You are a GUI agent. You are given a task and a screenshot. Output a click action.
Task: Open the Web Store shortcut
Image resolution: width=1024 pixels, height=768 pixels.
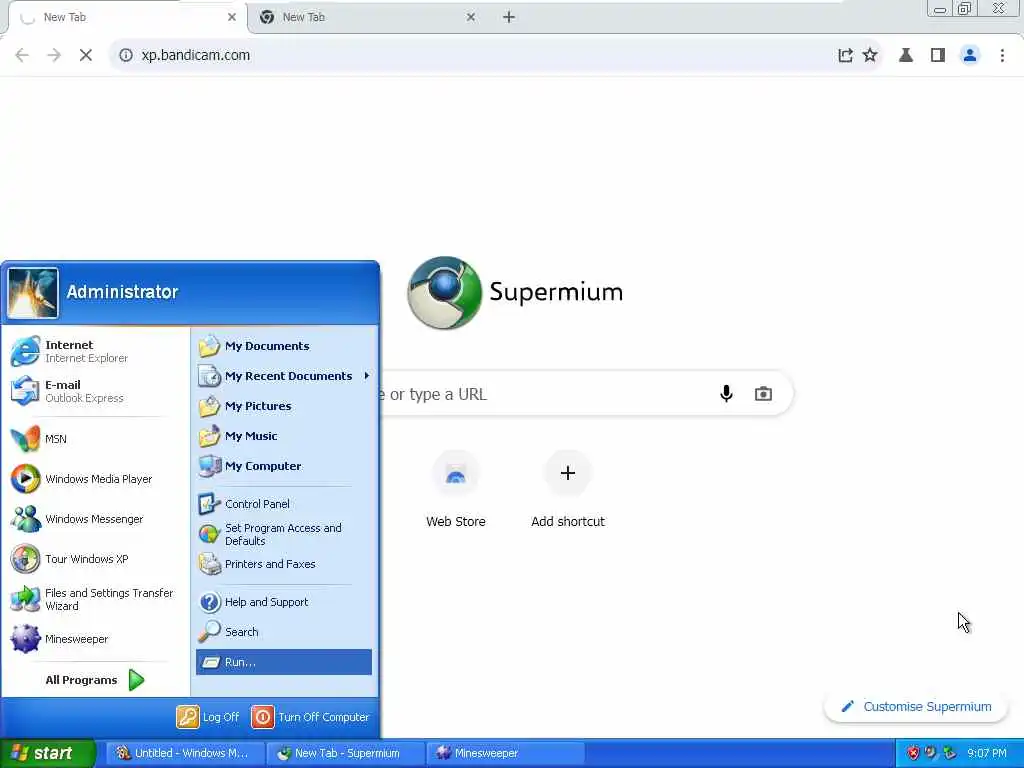(456, 489)
